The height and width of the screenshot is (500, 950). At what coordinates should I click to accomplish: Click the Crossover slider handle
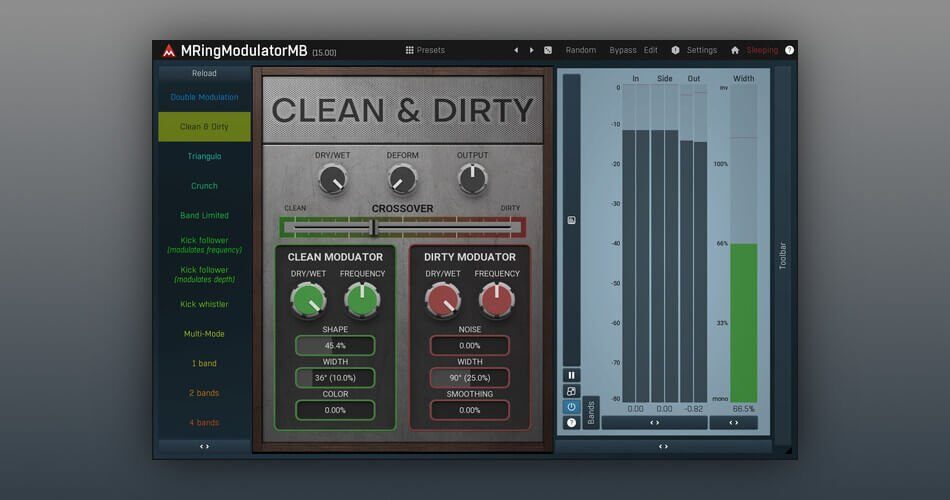coord(373,227)
